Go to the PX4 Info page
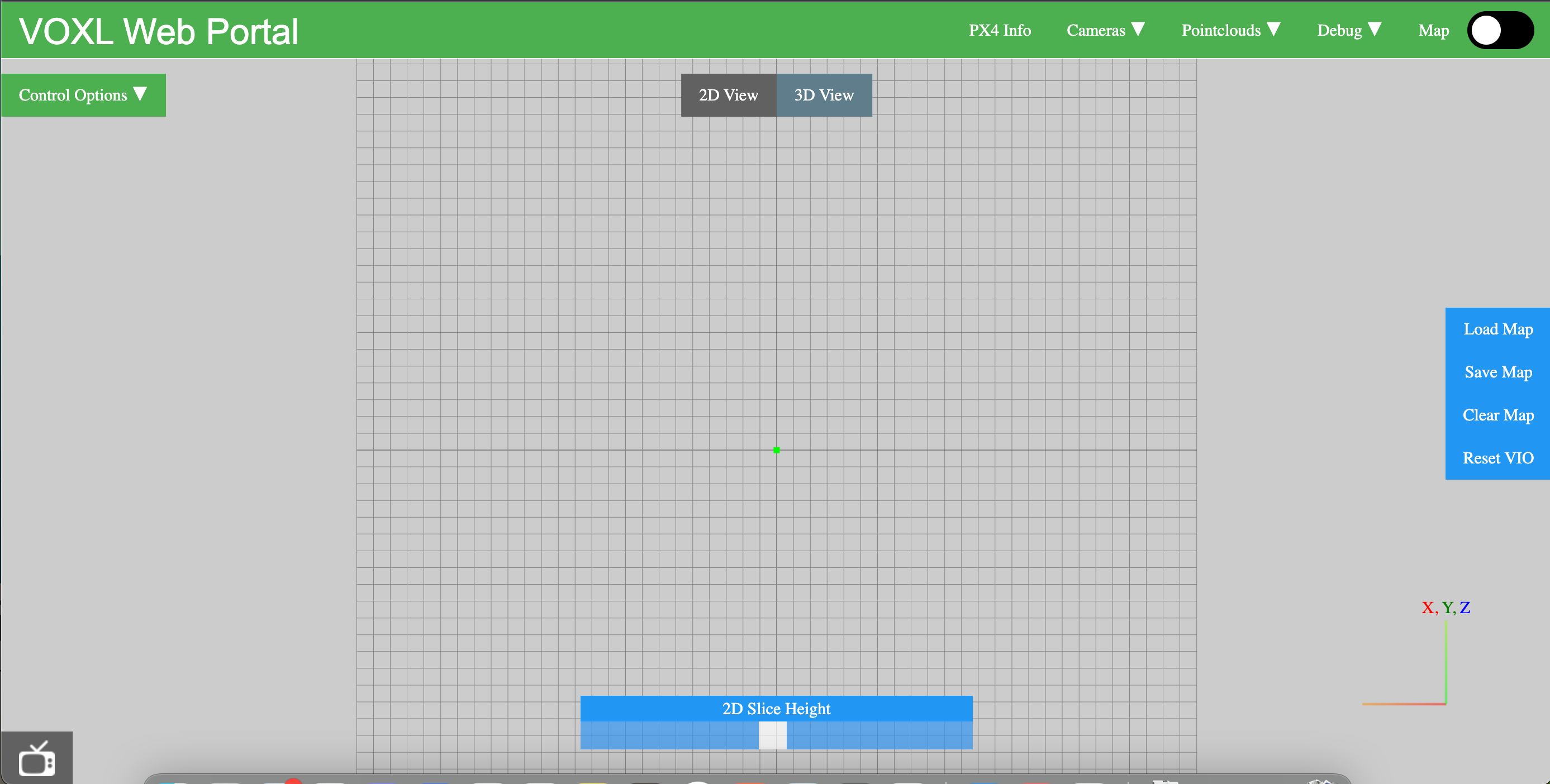This screenshot has width=1550, height=784. (1000, 30)
